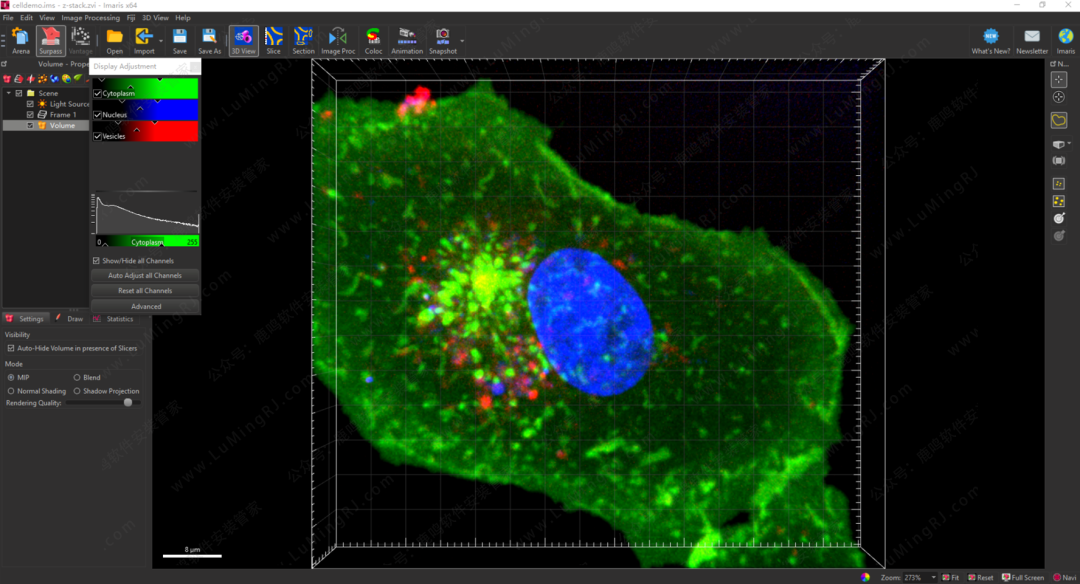Screen dimensions: 1080x584
Task: Select the Blend mode radio button
Action: coord(78,378)
